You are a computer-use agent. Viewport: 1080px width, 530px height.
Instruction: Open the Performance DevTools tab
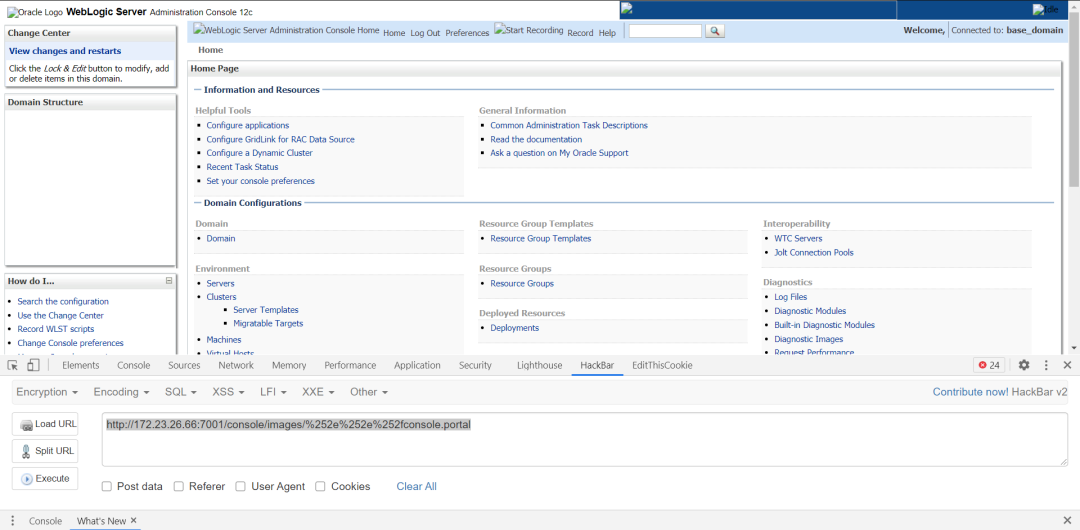coord(350,365)
